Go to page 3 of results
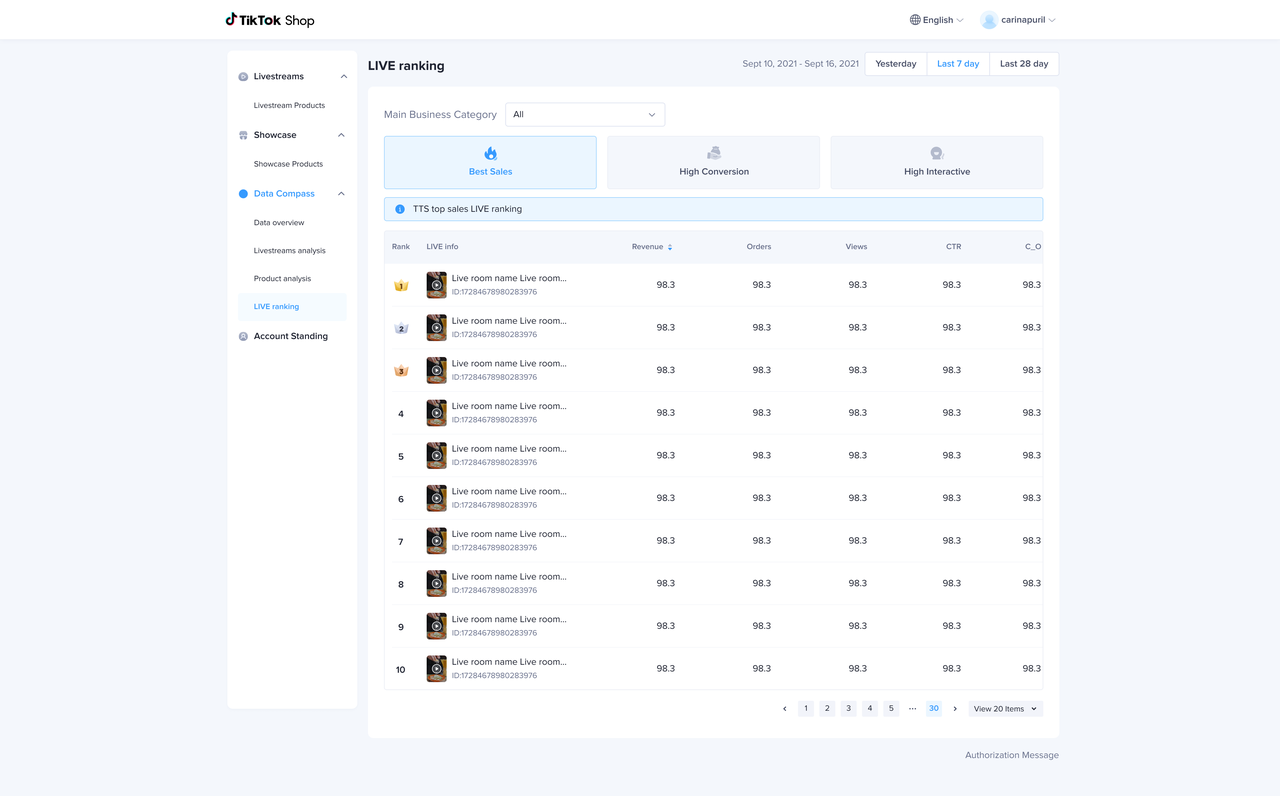 click(848, 709)
